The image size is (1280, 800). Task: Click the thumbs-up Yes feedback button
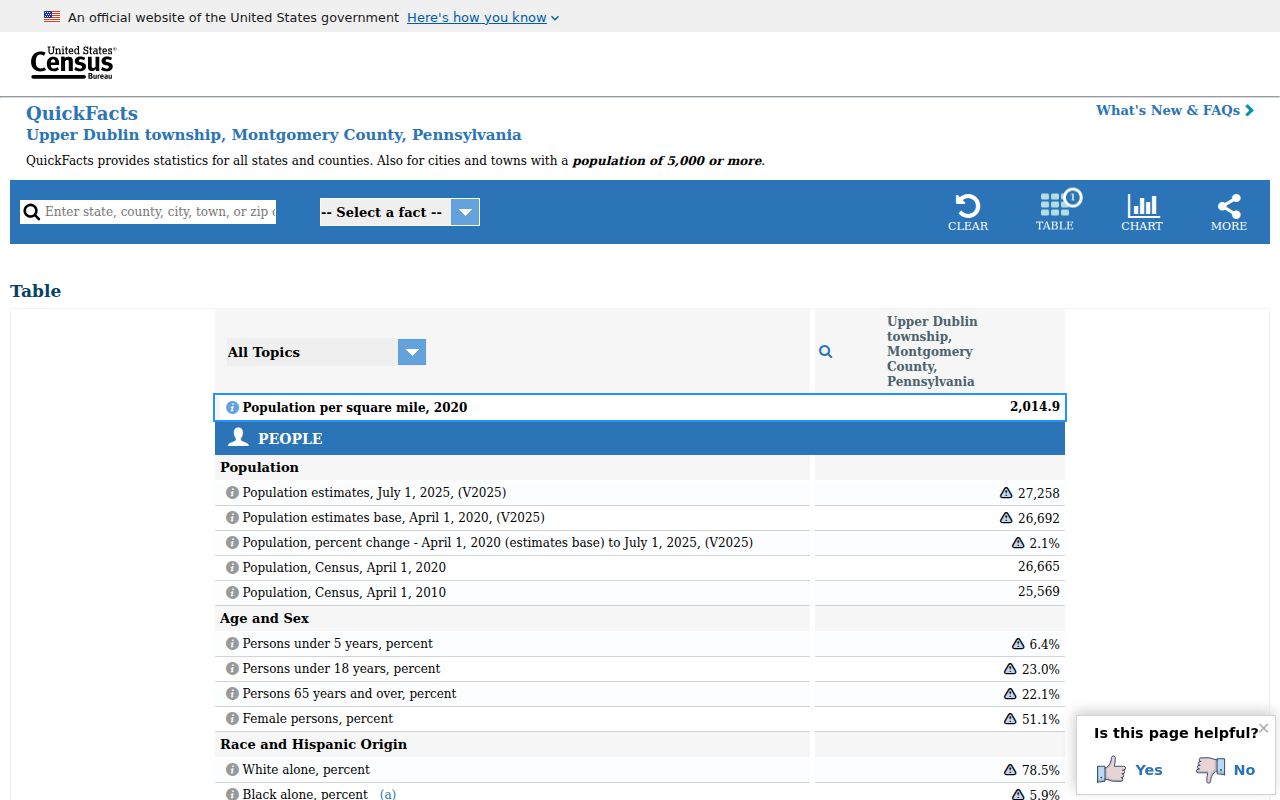coord(1129,769)
